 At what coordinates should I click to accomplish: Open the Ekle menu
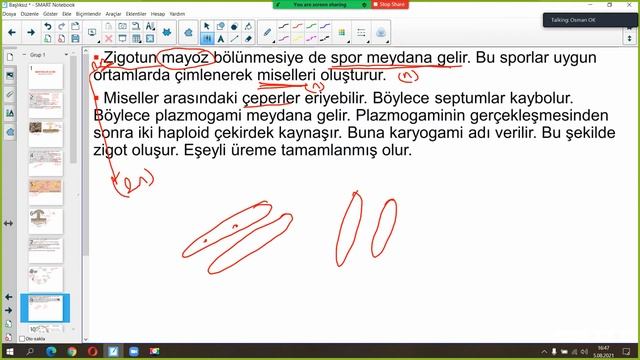click(x=67, y=14)
